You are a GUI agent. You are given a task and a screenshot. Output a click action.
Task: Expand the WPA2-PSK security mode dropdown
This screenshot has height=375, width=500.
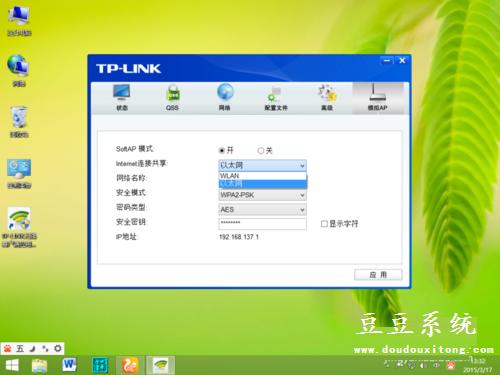click(x=262, y=195)
